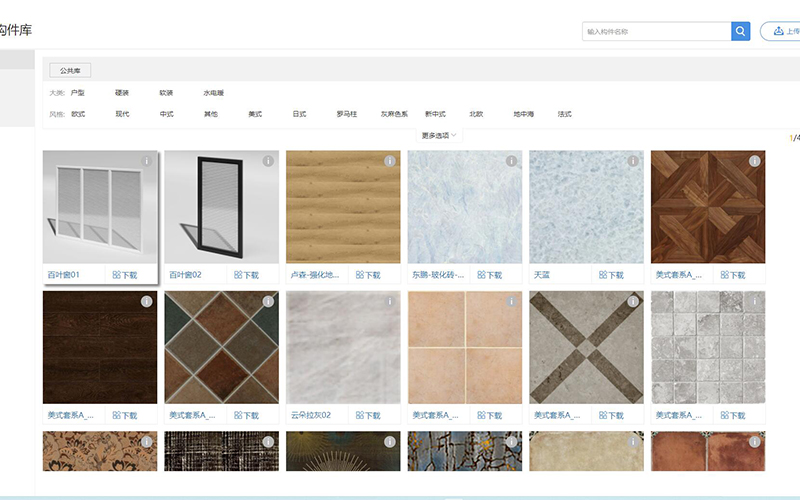
Task: Filter by 水电暖 category
Action: (214, 93)
